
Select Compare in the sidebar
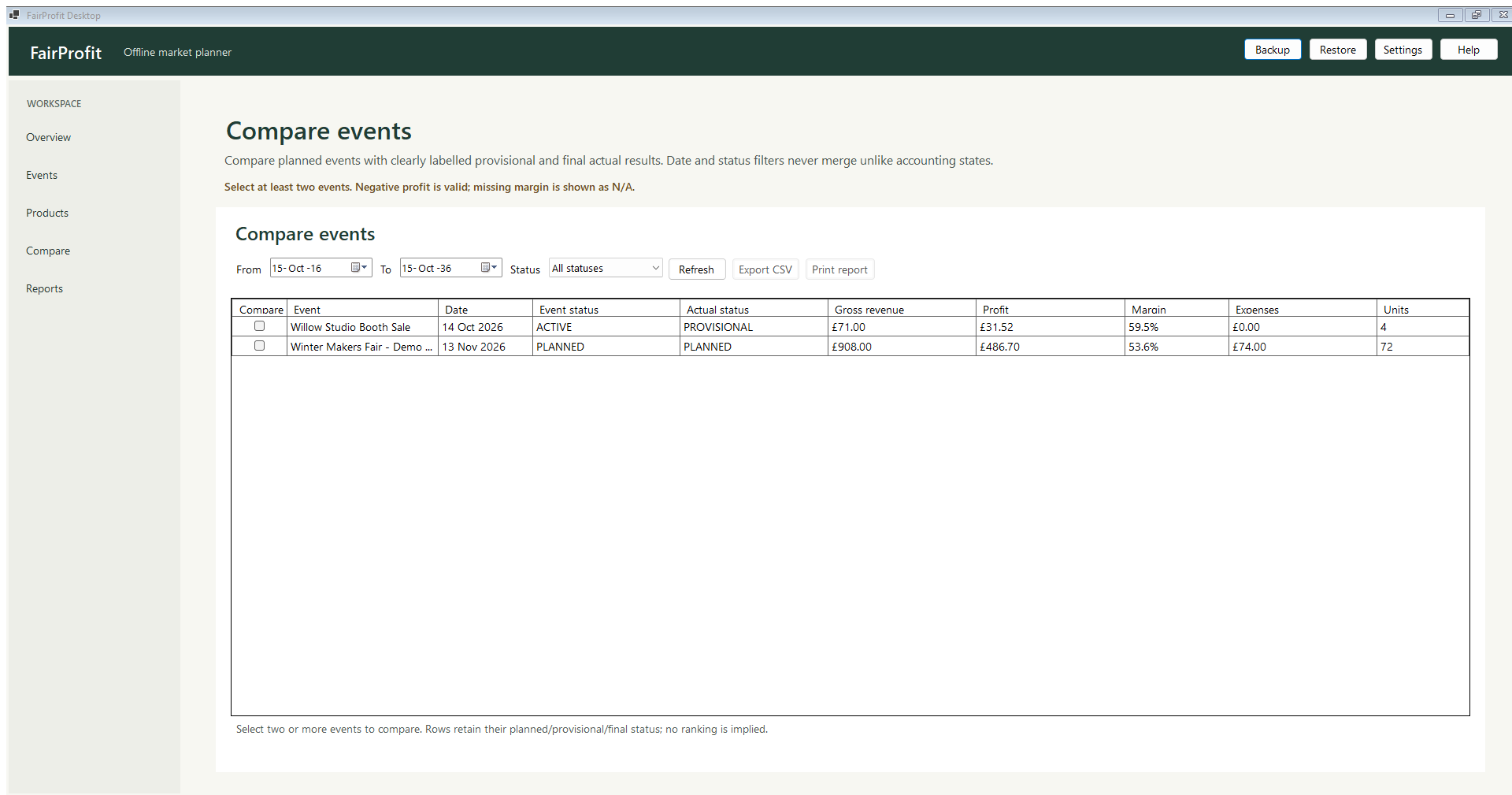pyautogui.click(x=48, y=251)
